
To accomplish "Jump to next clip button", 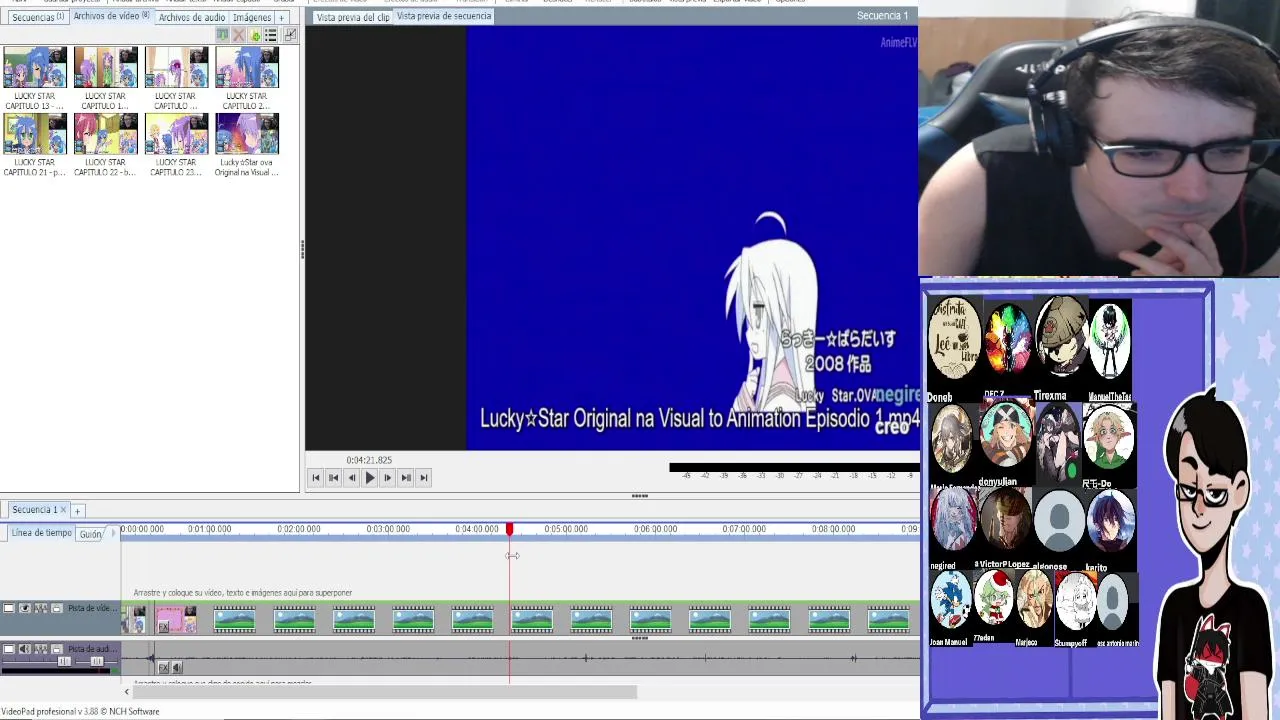I will click(406, 478).
